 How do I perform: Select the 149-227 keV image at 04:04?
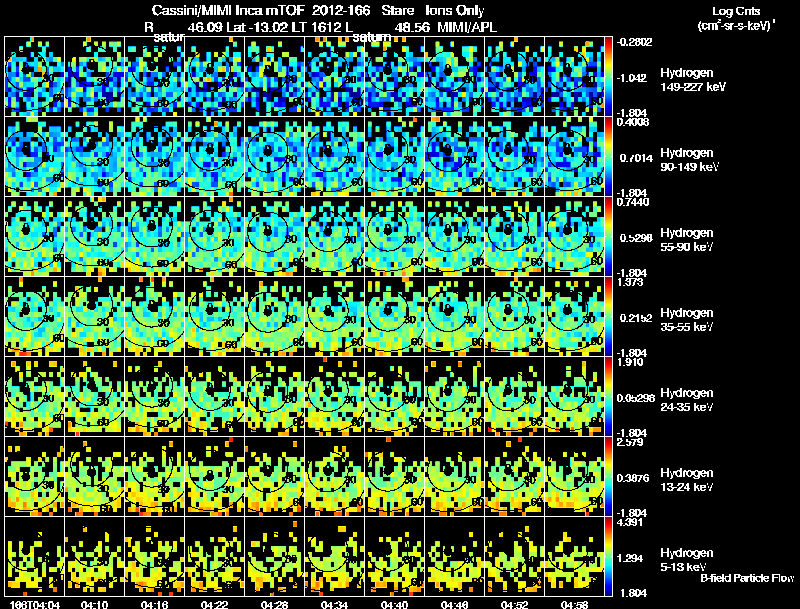[x=35, y=76]
